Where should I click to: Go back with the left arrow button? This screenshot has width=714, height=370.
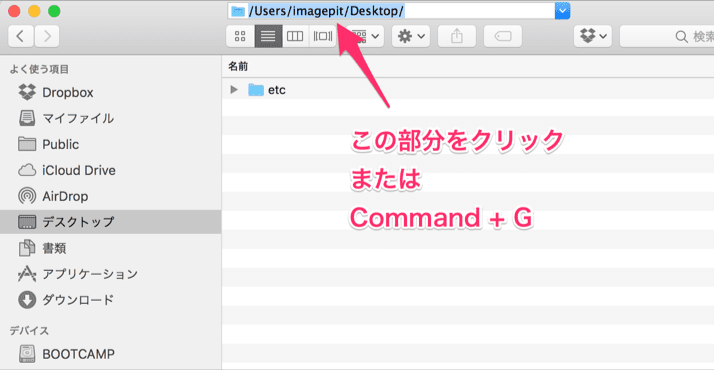click(20, 36)
